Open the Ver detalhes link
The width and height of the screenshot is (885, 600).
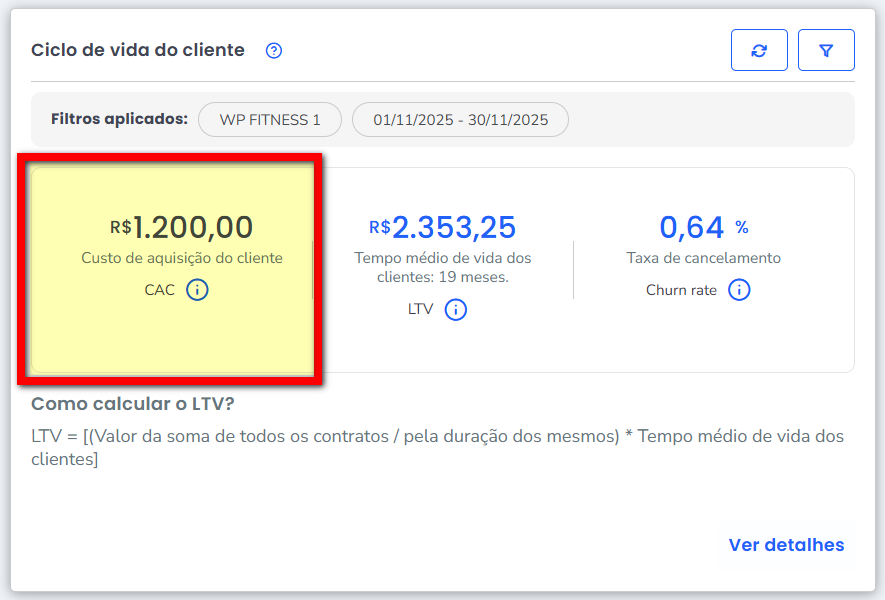(x=786, y=545)
